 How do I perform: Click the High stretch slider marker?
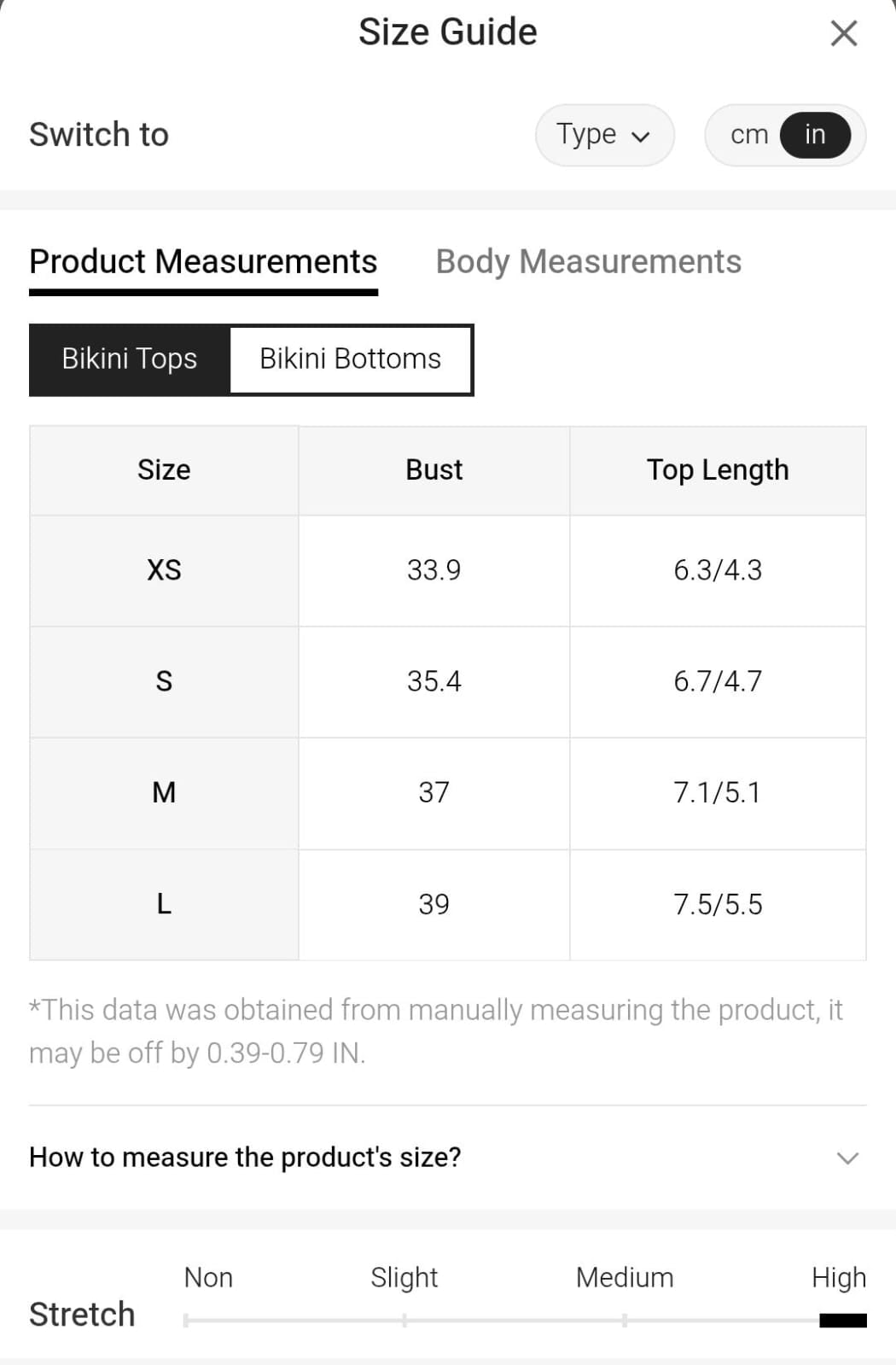(x=842, y=1321)
